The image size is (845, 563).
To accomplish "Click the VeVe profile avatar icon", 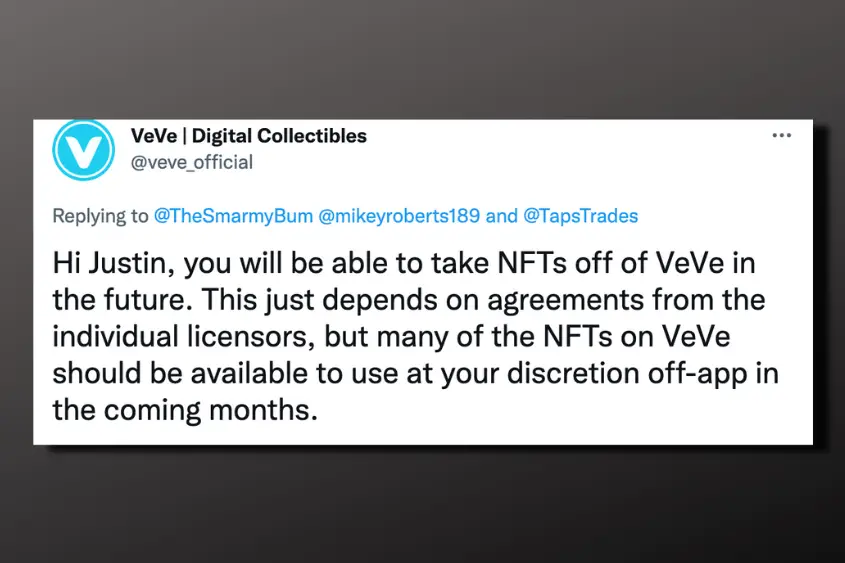I will pos(84,150).
